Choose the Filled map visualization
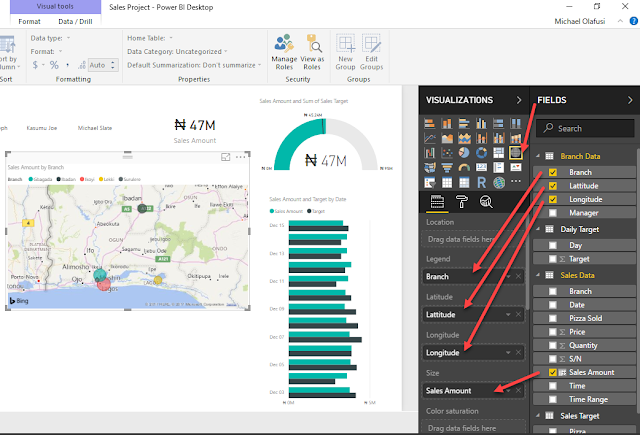Viewport: 640px width, 435px height. click(x=429, y=168)
